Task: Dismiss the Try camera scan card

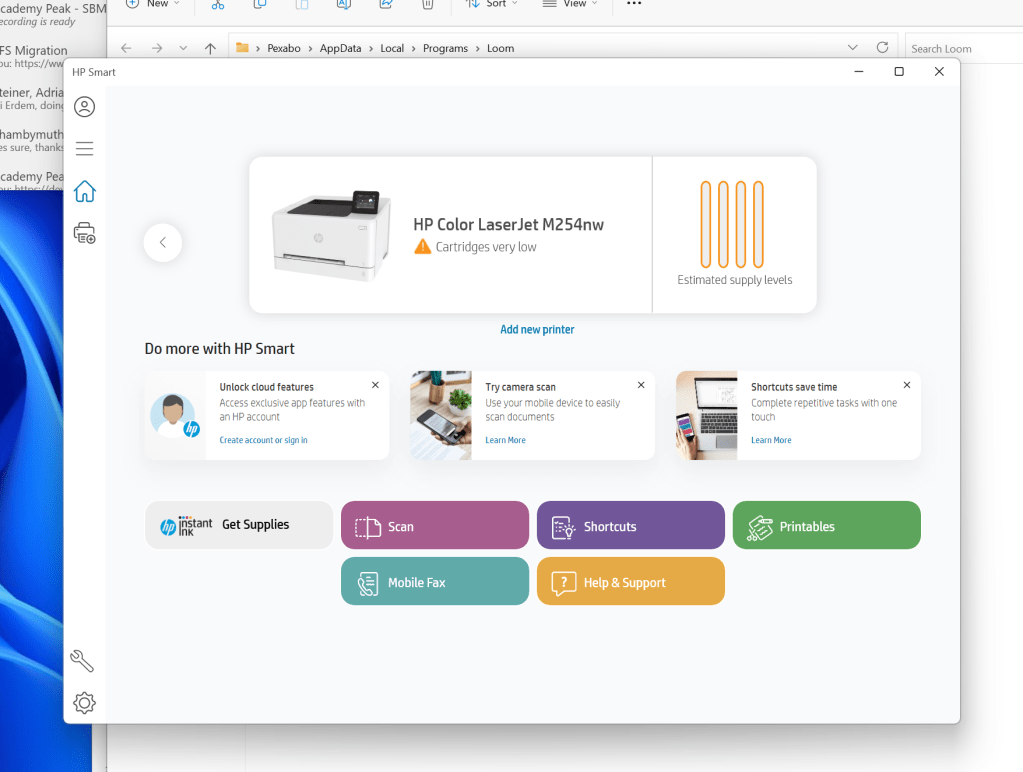Action: click(x=641, y=385)
